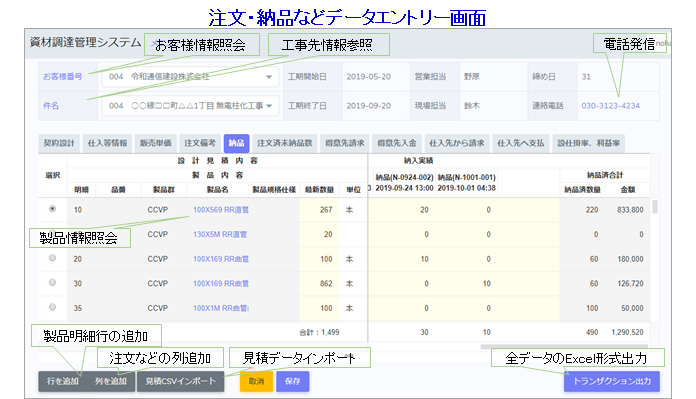Open the 仕入等情報 tab

tap(107, 143)
